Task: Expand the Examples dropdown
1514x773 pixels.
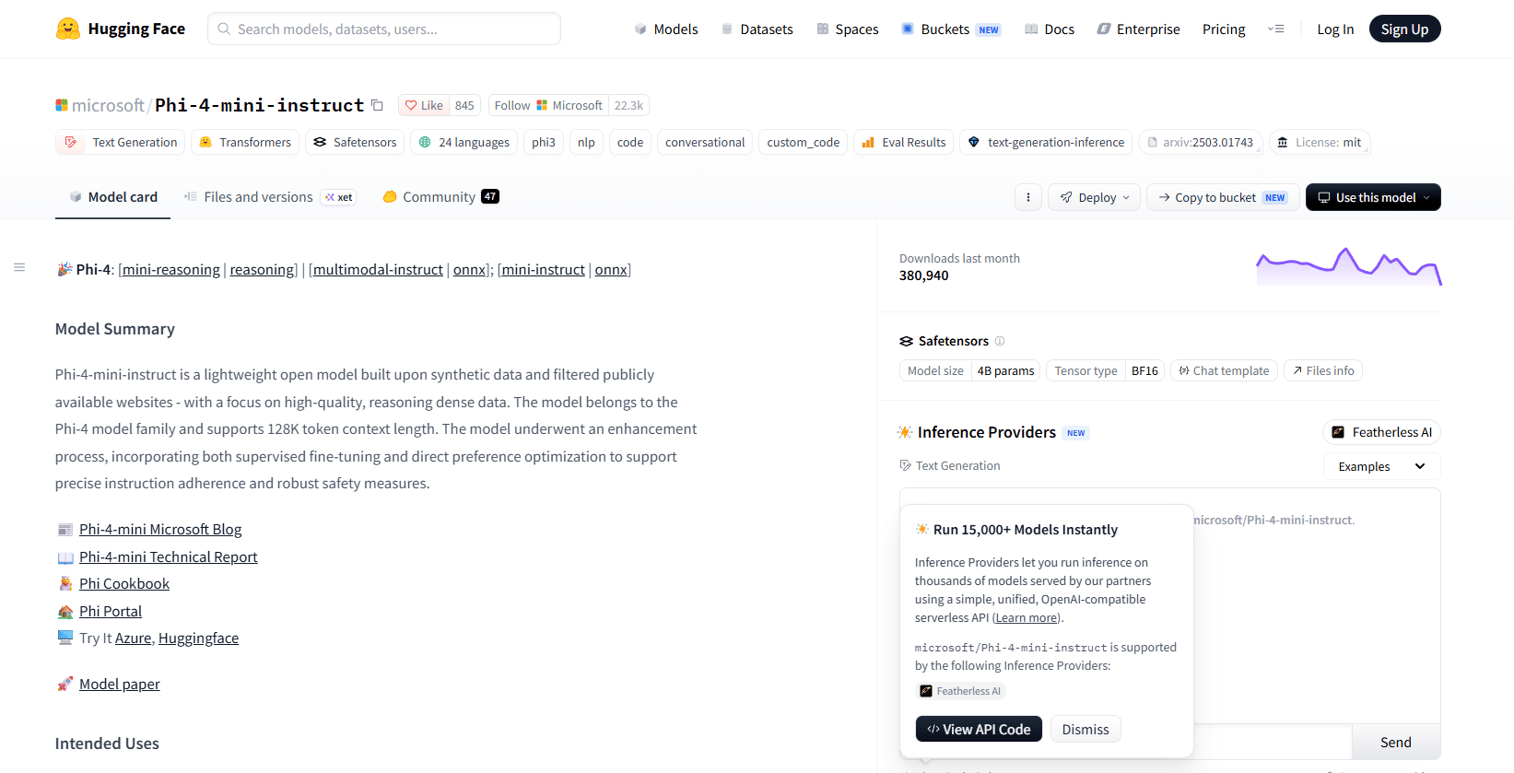Action: (x=1381, y=466)
